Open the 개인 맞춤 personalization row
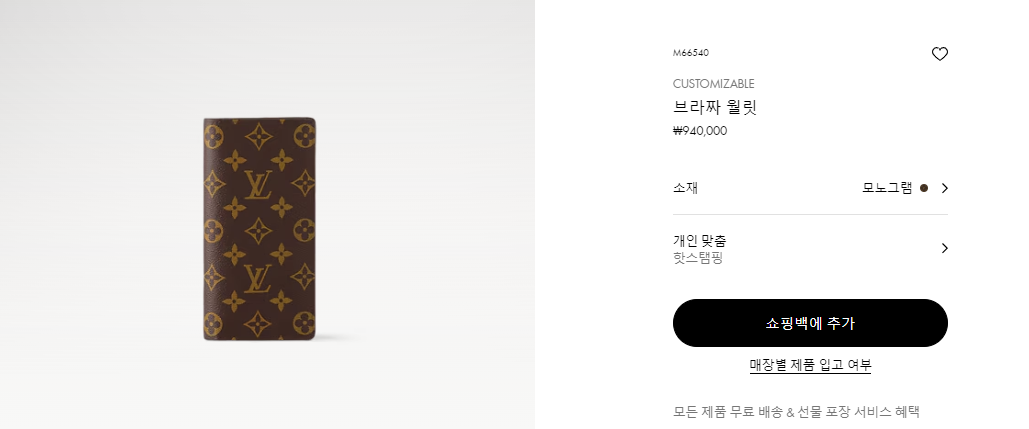This screenshot has height=429, width=1029. [x=810, y=249]
